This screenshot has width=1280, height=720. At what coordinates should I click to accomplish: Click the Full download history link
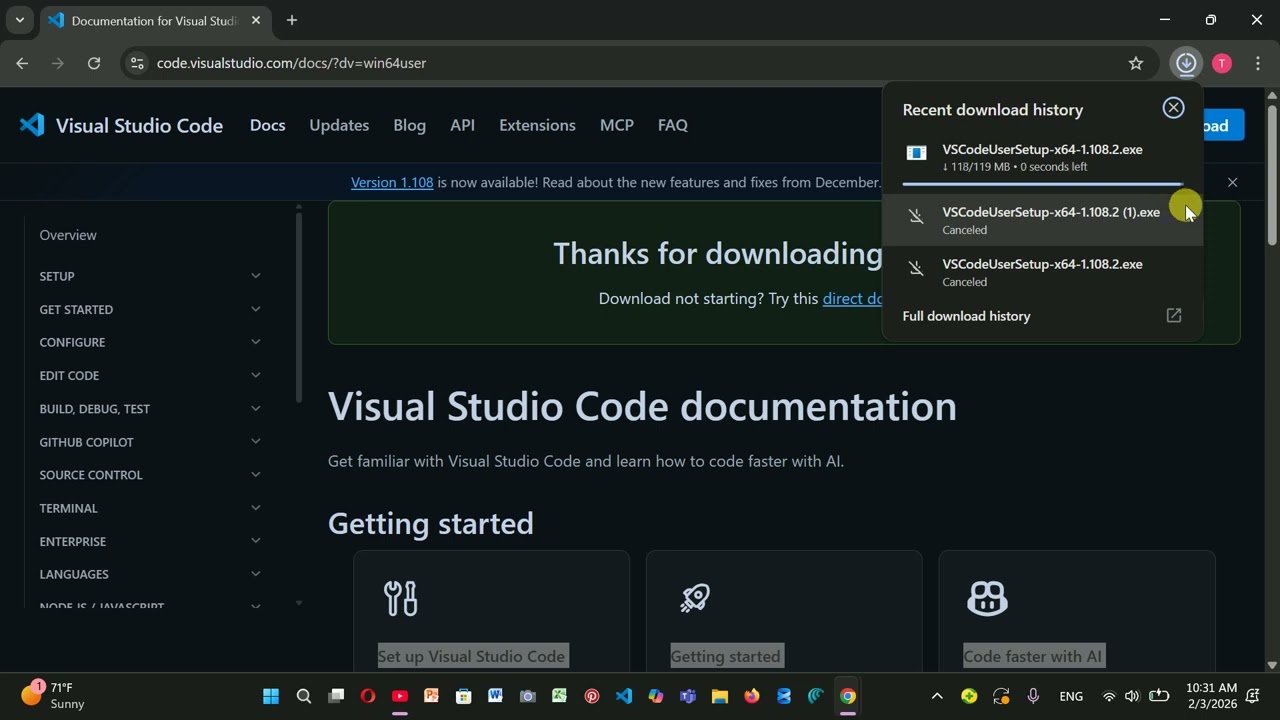(x=966, y=316)
